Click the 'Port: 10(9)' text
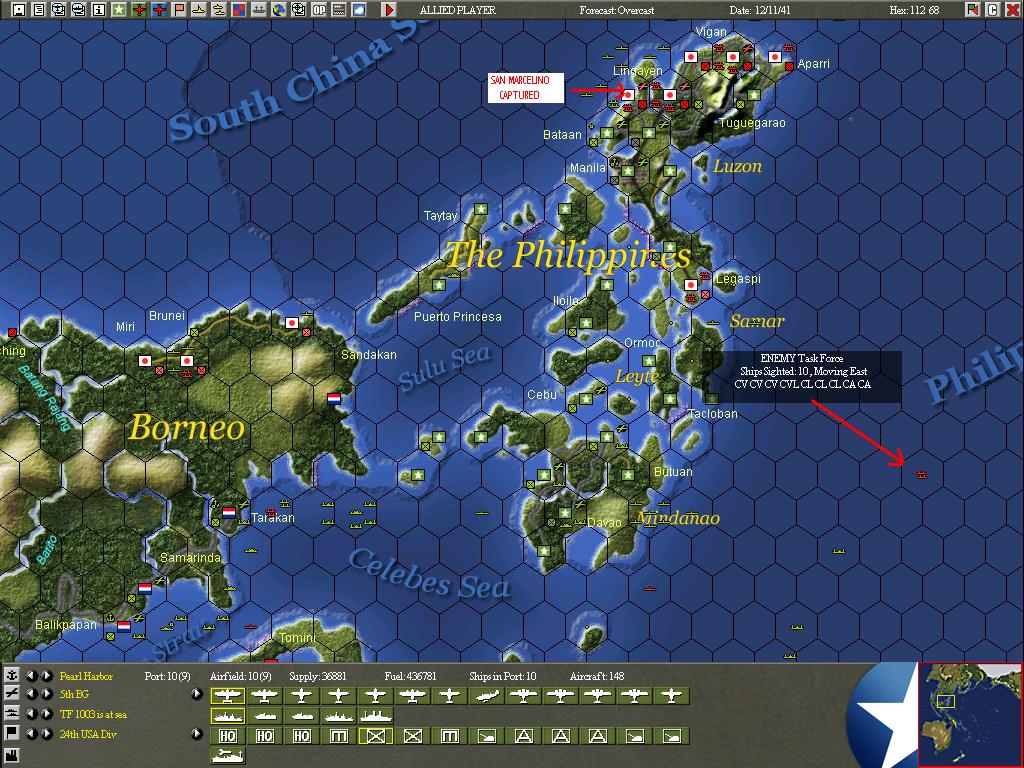1024x768 pixels. point(167,676)
